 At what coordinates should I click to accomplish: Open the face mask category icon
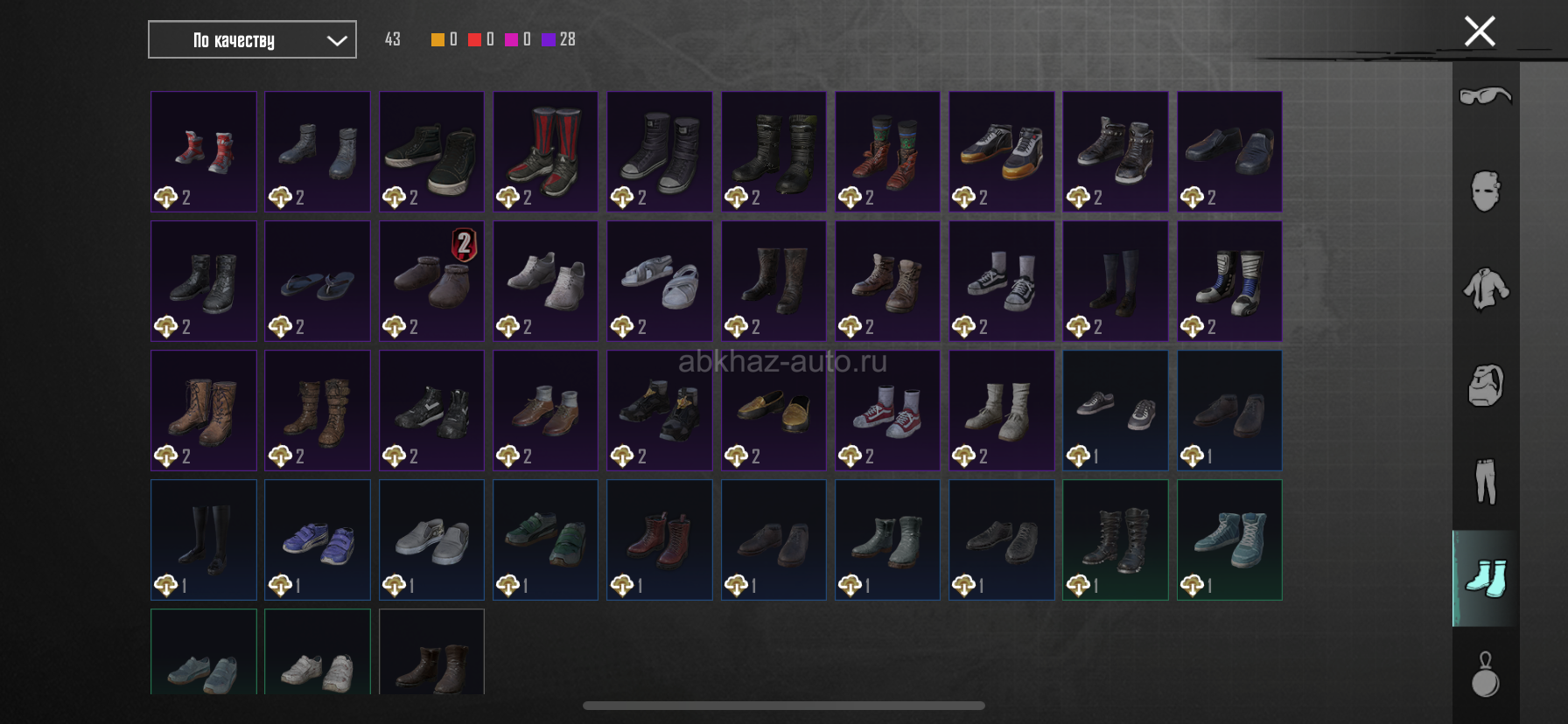1485,191
